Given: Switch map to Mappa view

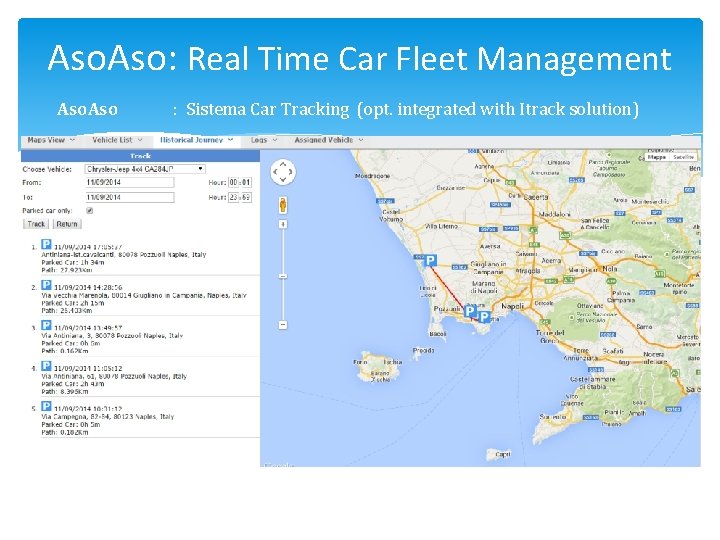Looking at the screenshot, I should tap(657, 157).
